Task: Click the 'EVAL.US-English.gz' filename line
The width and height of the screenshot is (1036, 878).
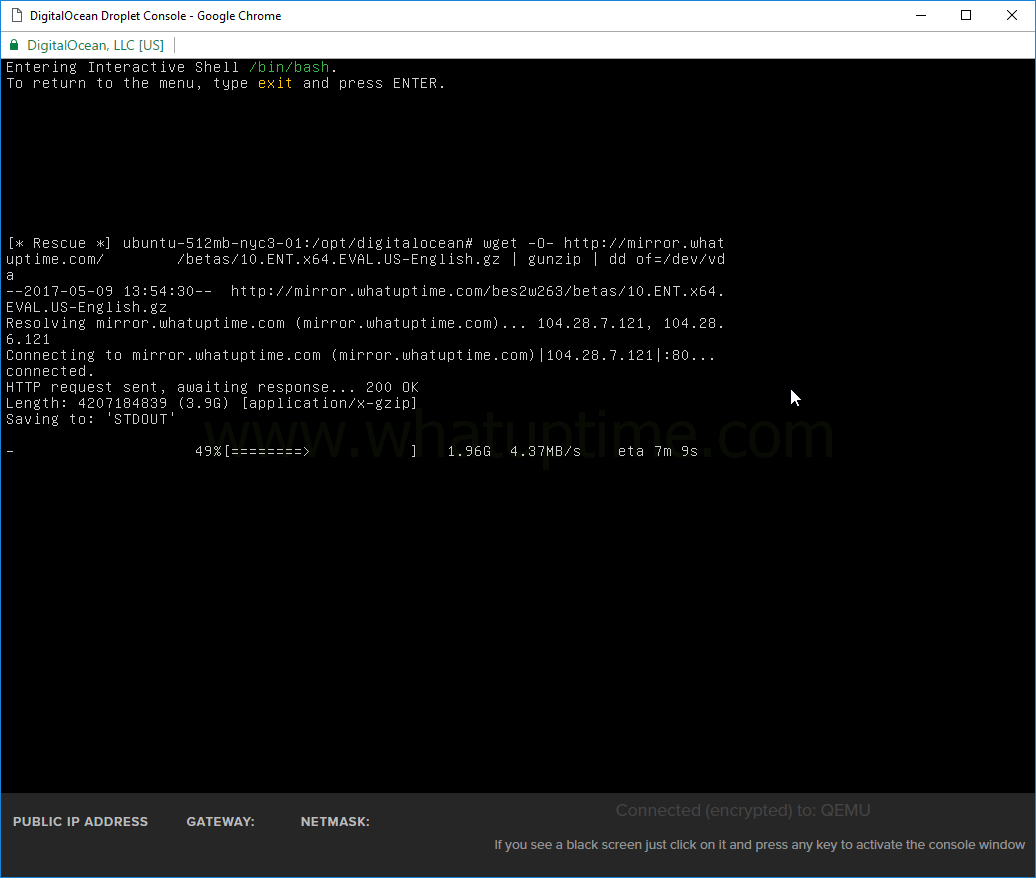Action: (87, 307)
